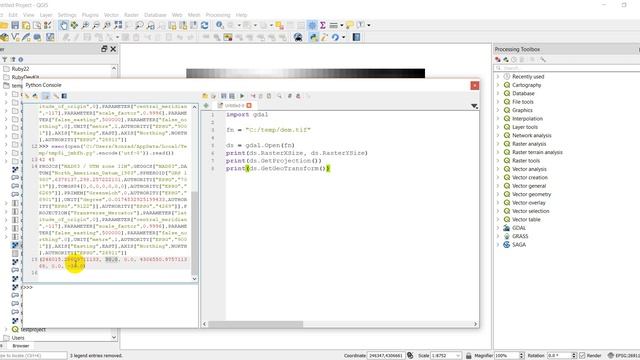This screenshot has width=640, height=360.
Task: Click Comment code icon in editor
Action: coord(289,96)
